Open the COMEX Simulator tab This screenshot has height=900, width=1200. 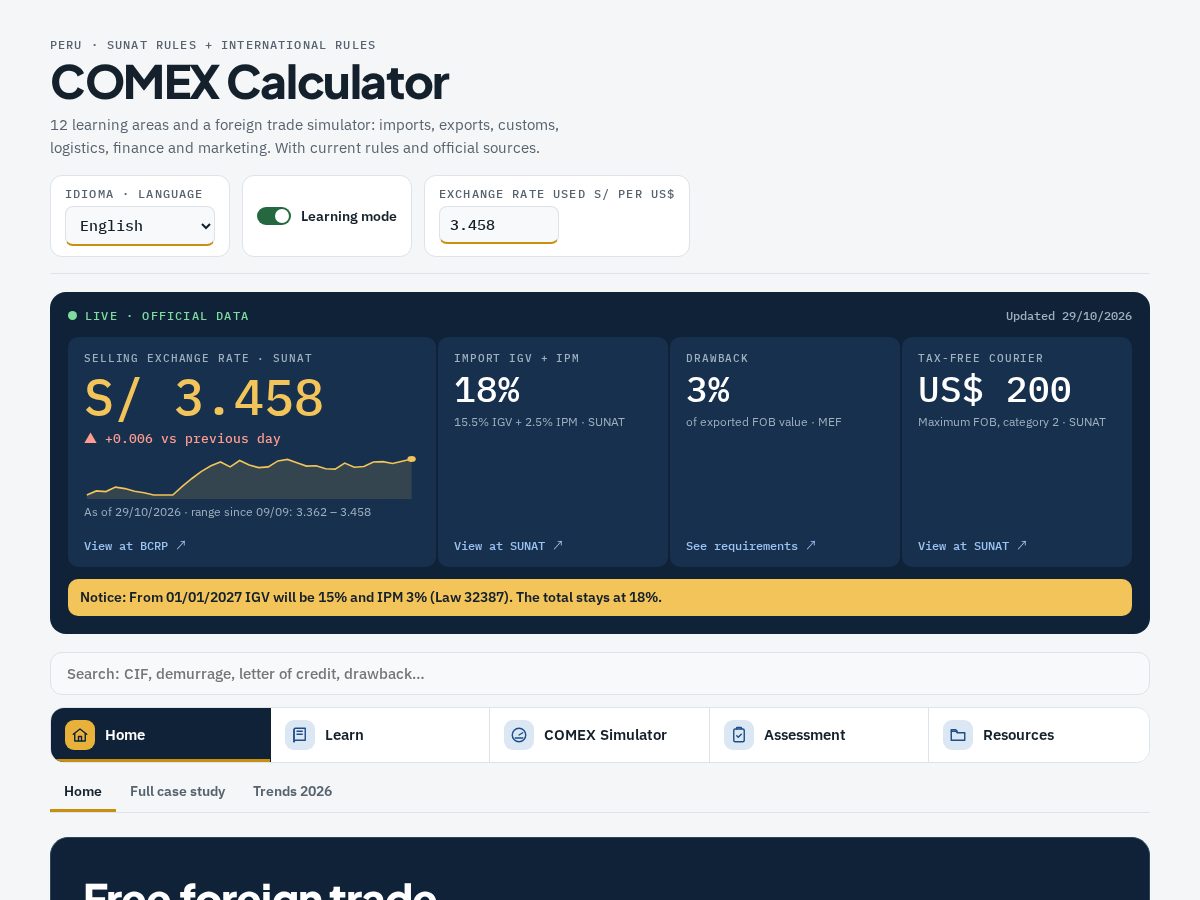click(x=600, y=735)
